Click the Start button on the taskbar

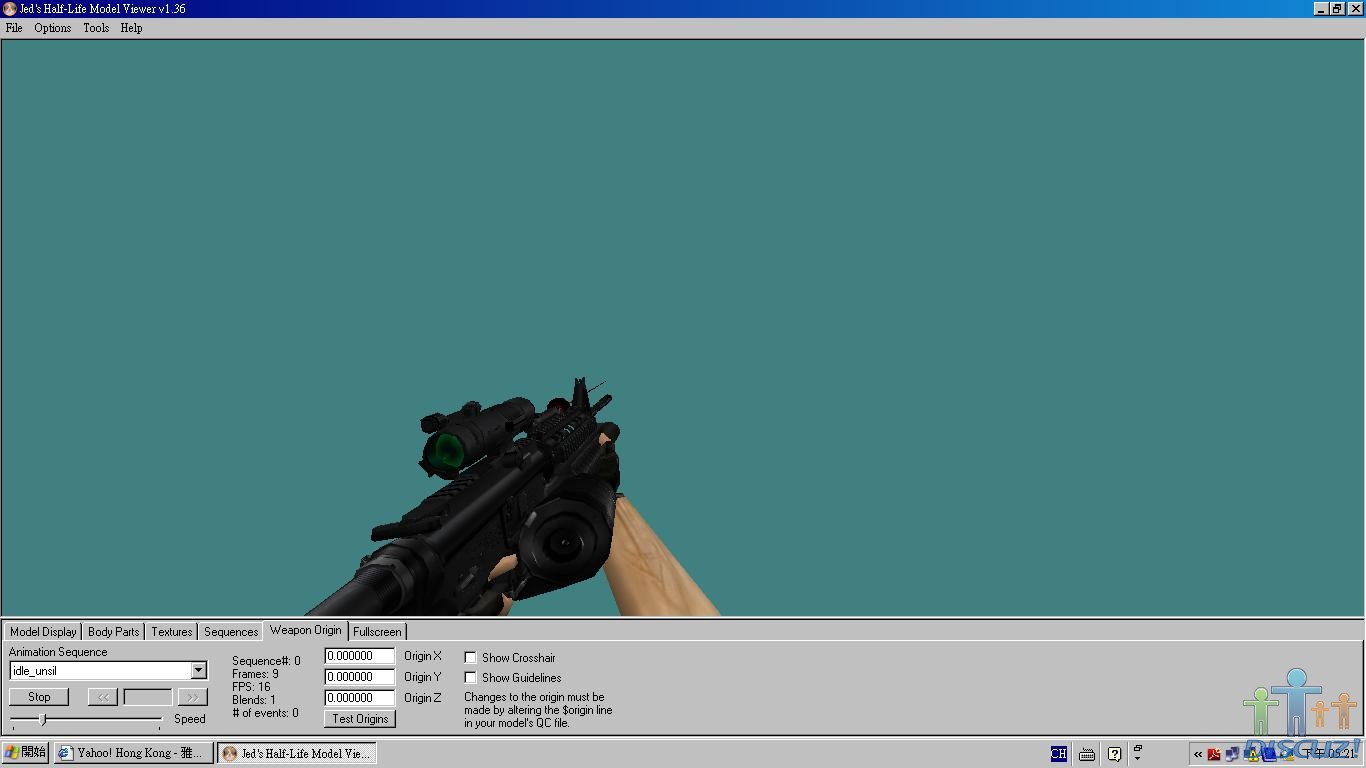pyautogui.click(x=25, y=753)
